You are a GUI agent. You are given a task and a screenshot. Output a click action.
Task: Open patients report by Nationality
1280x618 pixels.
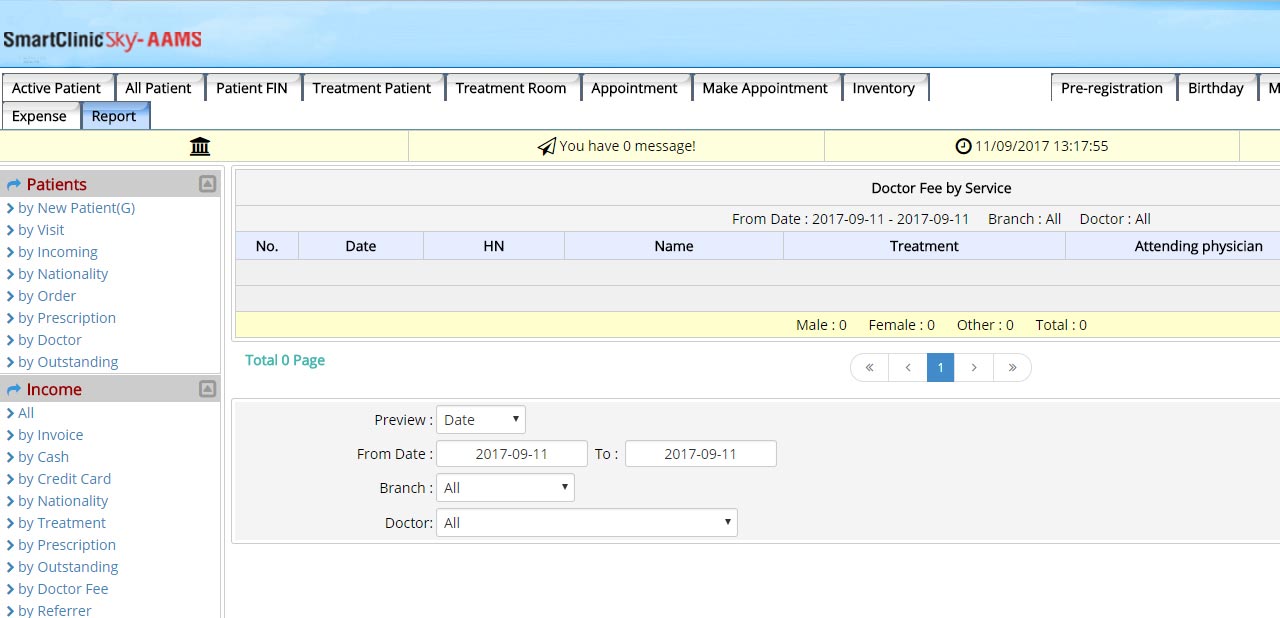(x=62, y=274)
